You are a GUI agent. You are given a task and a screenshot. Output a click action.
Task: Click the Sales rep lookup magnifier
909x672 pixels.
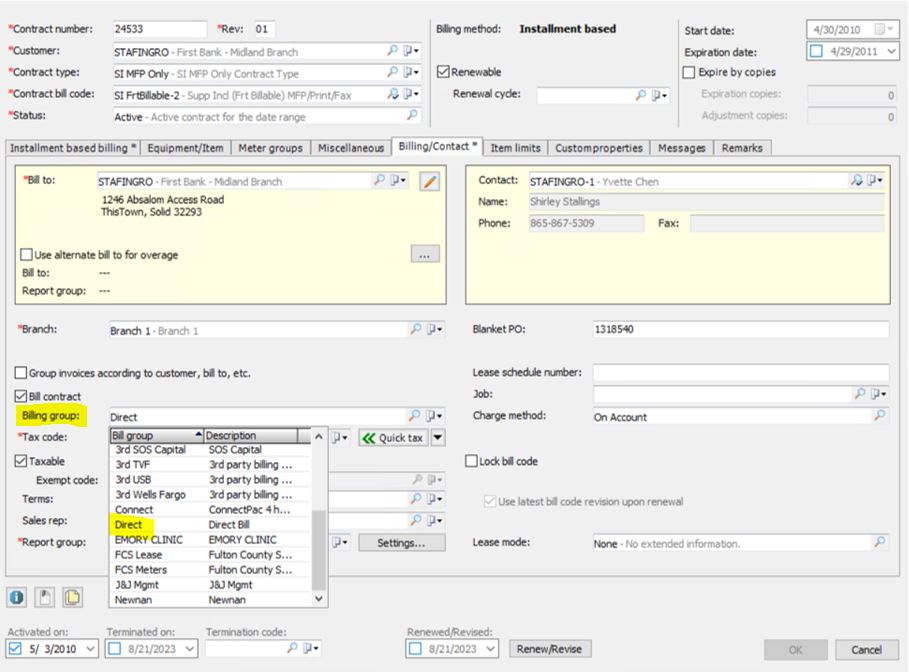[x=416, y=520]
